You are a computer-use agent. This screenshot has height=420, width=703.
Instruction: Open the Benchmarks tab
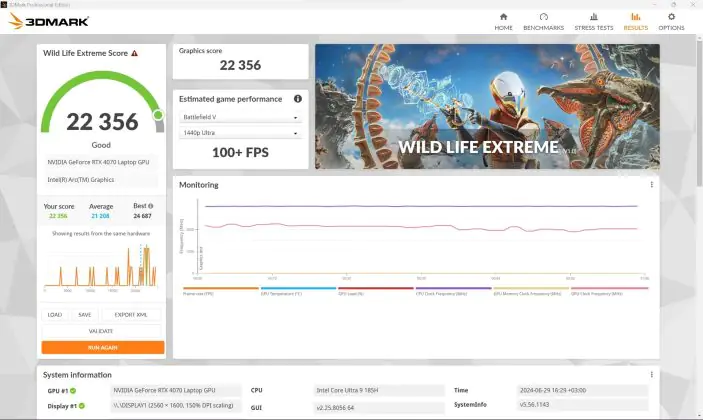[x=543, y=22]
